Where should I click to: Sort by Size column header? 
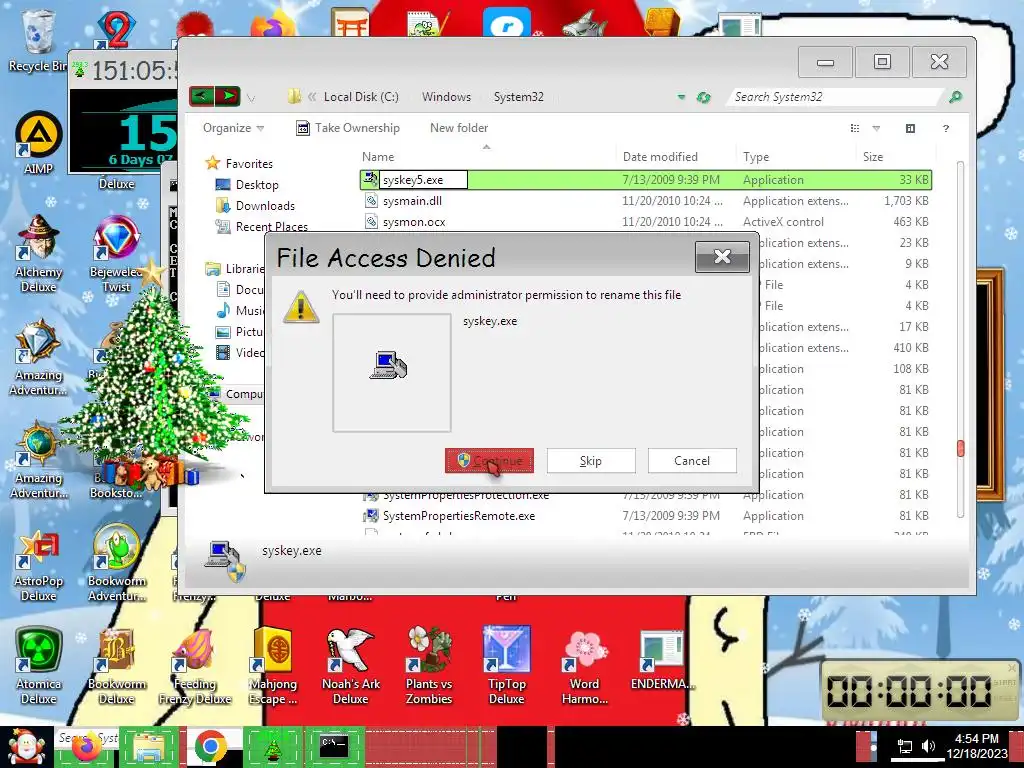point(872,157)
